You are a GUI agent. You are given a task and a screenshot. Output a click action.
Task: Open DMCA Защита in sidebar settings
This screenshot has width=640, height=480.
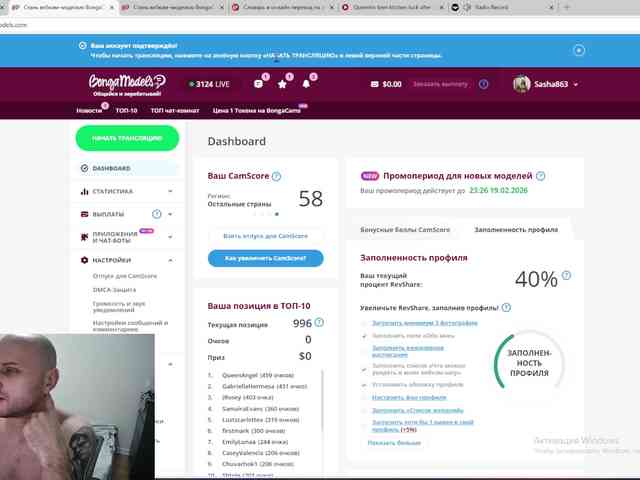click(114, 289)
